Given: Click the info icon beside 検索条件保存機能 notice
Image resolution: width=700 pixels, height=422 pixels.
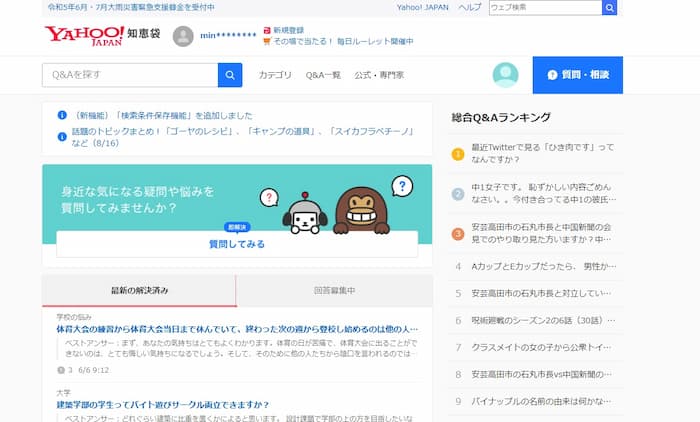Looking at the screenshot, I should (62, 115).
